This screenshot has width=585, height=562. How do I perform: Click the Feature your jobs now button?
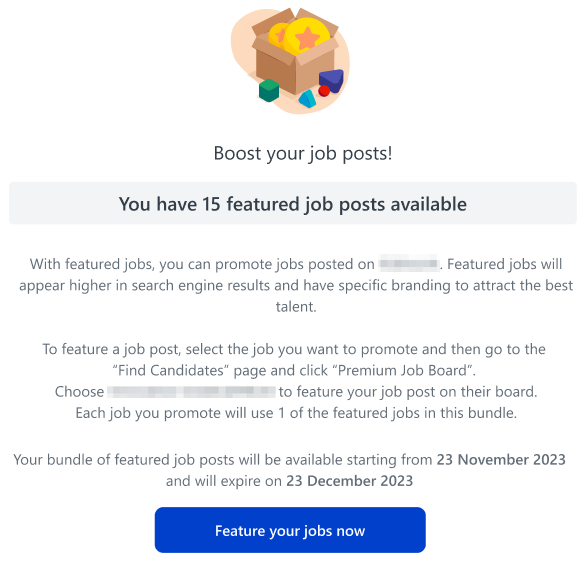pos(290,530)
